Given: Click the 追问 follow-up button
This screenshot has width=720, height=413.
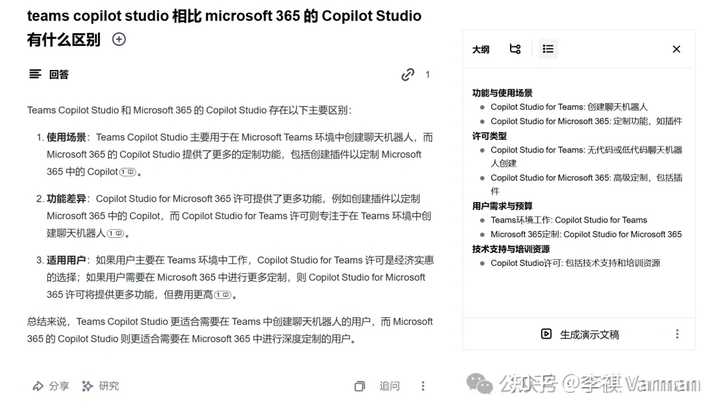Looking at the screenshot, I should click(389, 386).
